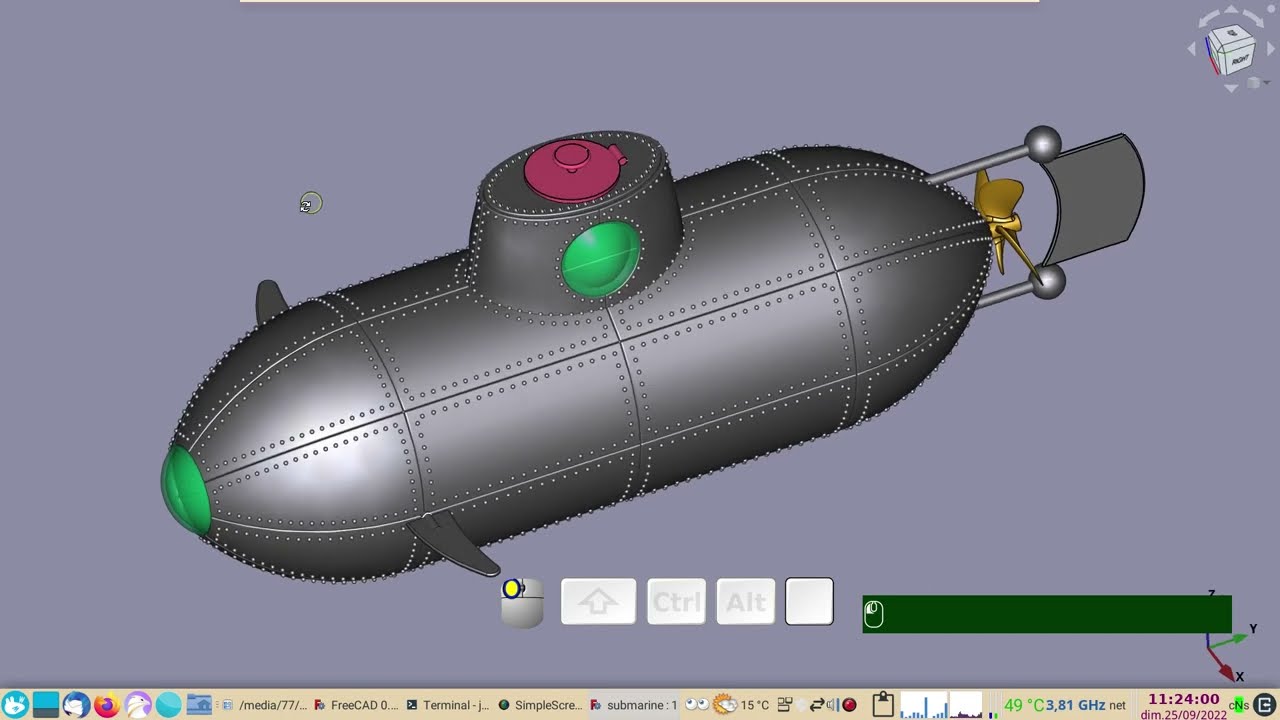The image size is (1280, 720).
Task: Open the start menu bird icon
Action: pyautogui.click(x=15, y=705)
